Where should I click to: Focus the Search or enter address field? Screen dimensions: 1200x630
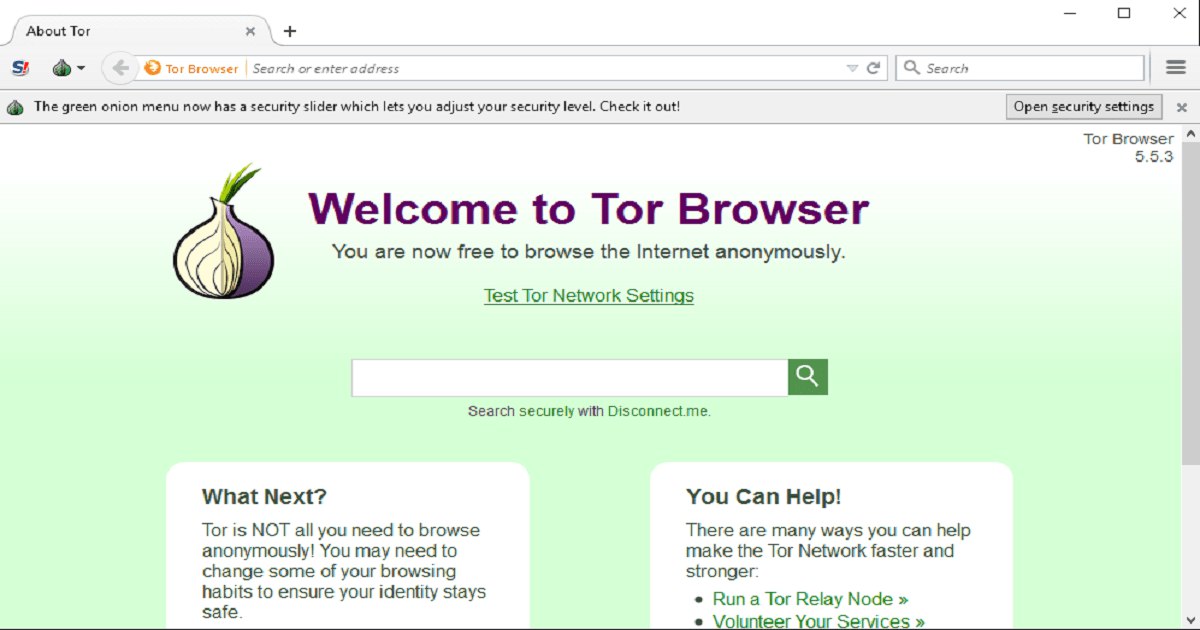pos(545,68)
